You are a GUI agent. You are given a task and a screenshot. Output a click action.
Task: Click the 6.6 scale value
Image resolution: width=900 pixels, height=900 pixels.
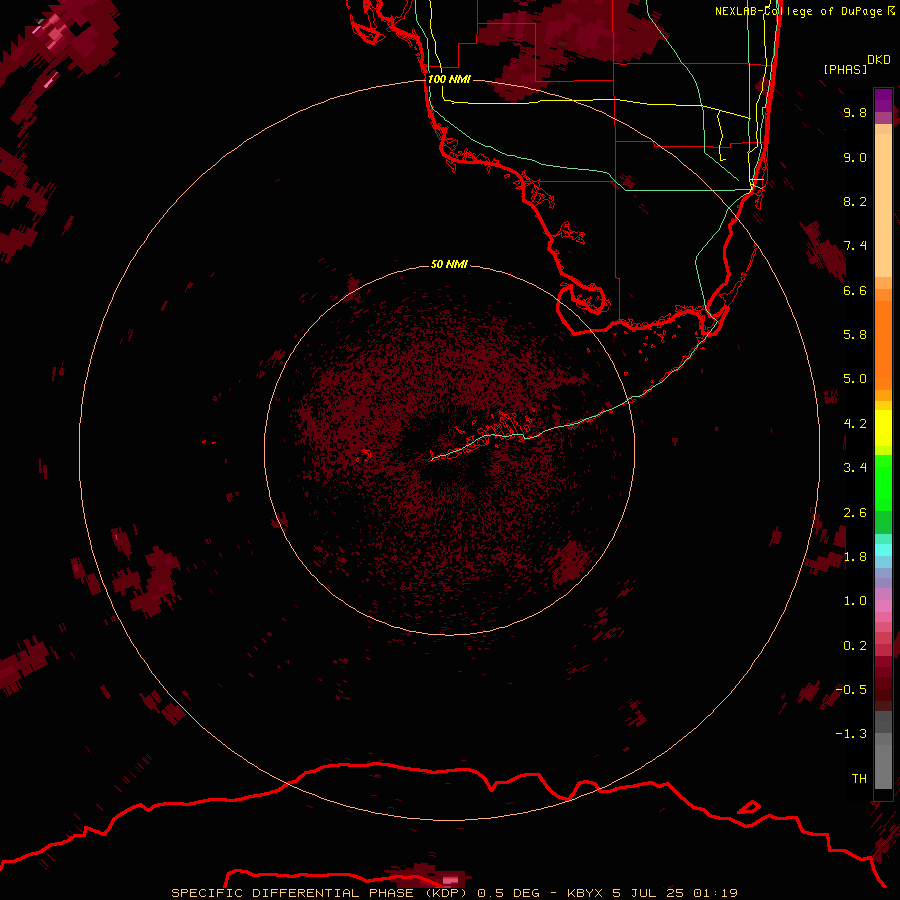tap(855, 290)
